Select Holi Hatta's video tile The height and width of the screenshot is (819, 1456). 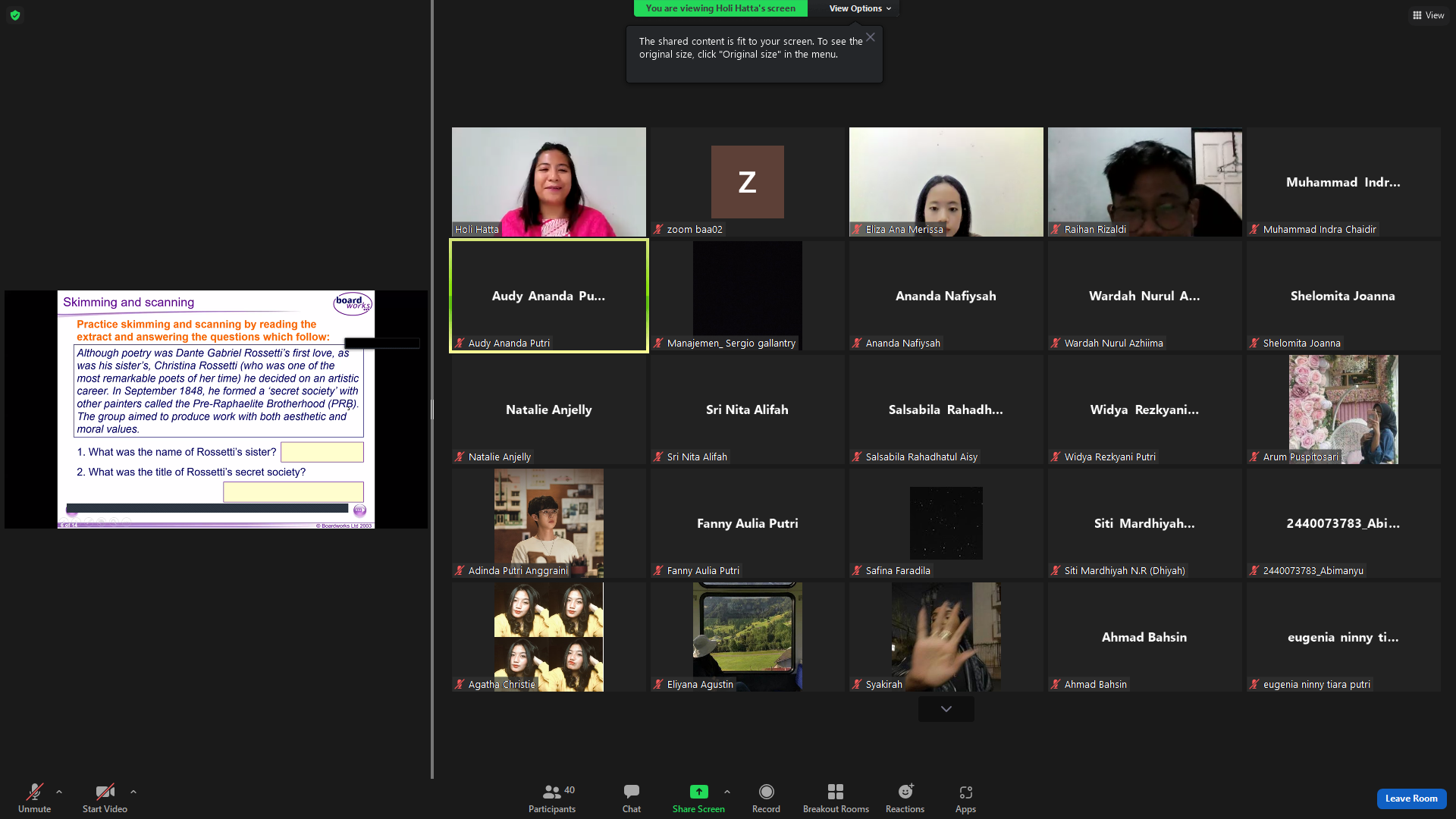coord(549,182)
